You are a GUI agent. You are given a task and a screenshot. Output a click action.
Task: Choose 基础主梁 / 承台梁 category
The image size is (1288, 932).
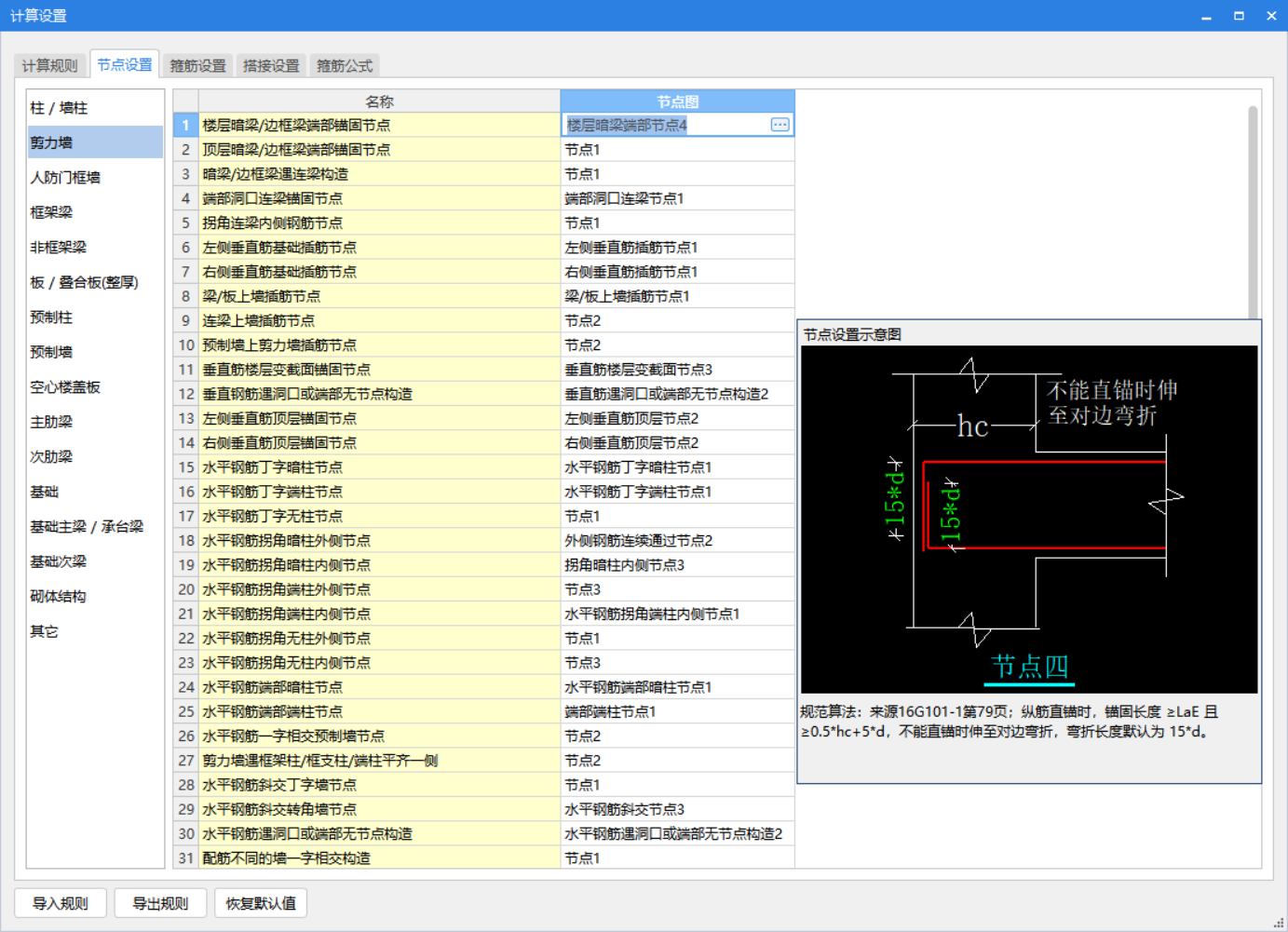coord(95,526)
